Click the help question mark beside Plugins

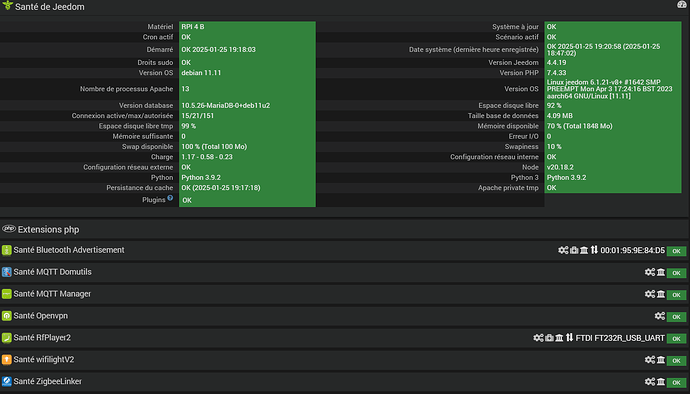(170, 198)
